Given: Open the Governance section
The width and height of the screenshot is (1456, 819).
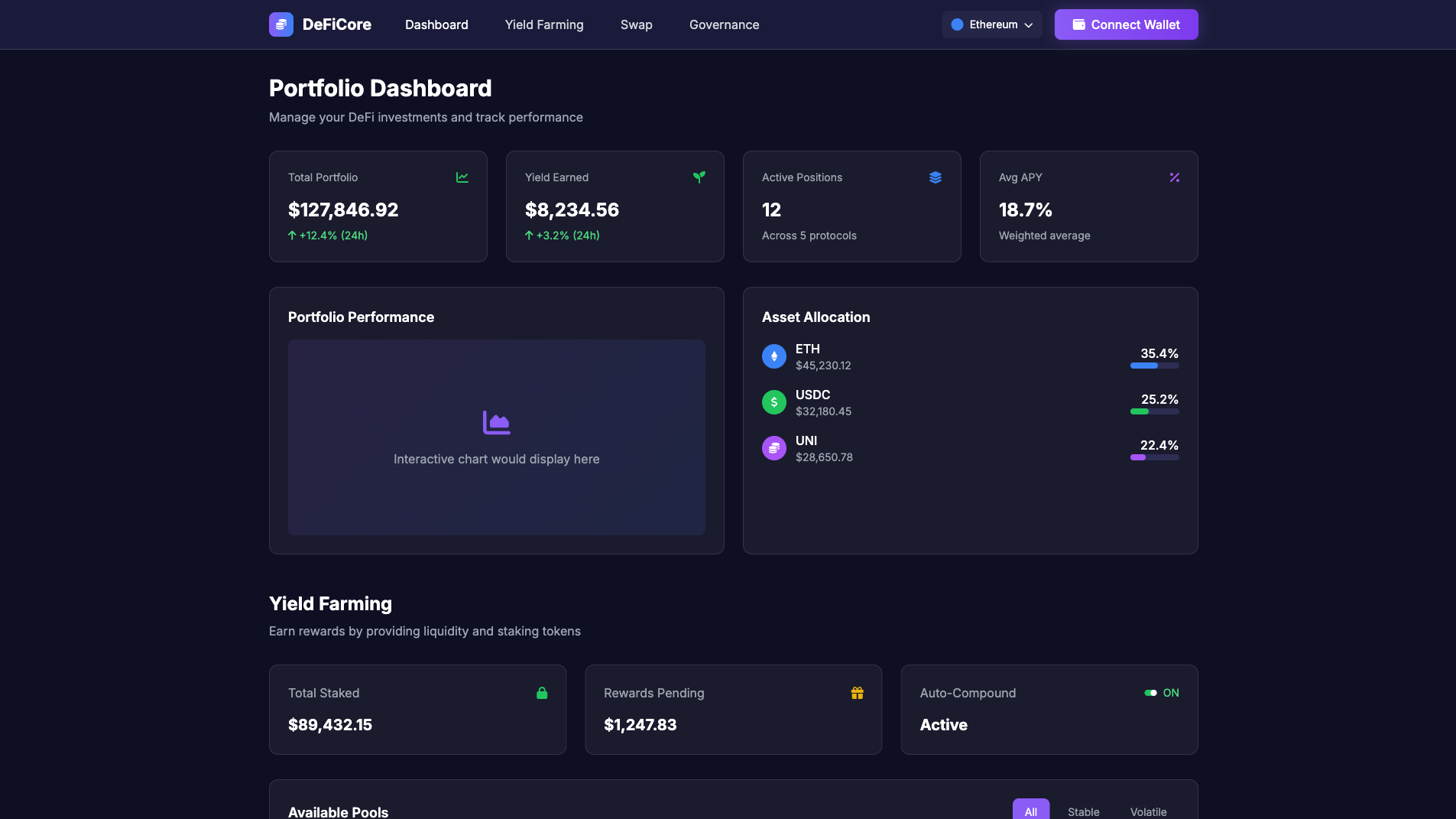Looking at the screenshot, I should pos(724,24).
